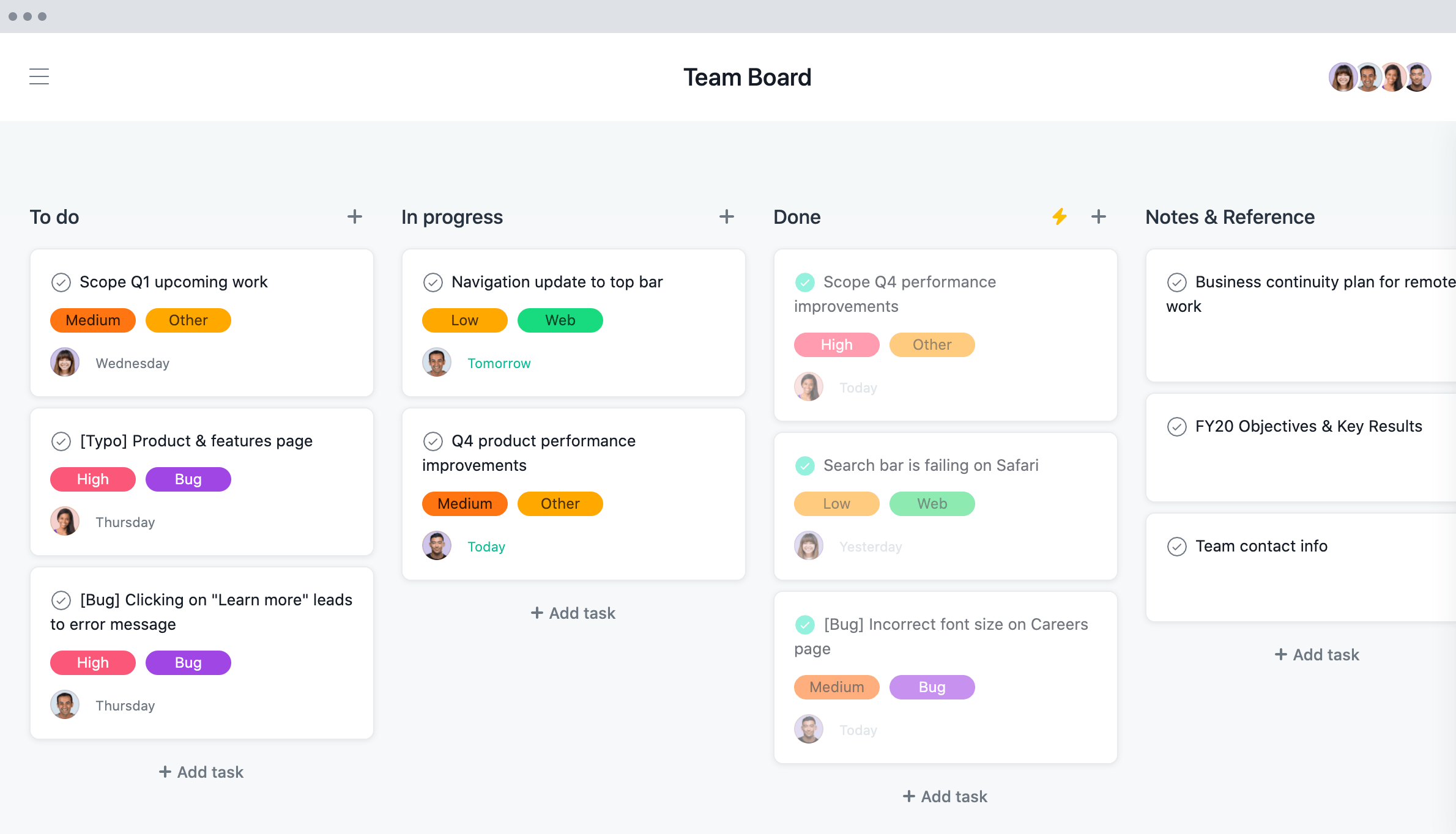Image resolution: width=1456 pixels, height=834 pixels.
Task: Toggle checkbox on FY20 Objectives & Key Results
Action: [x=1177, y=425]
